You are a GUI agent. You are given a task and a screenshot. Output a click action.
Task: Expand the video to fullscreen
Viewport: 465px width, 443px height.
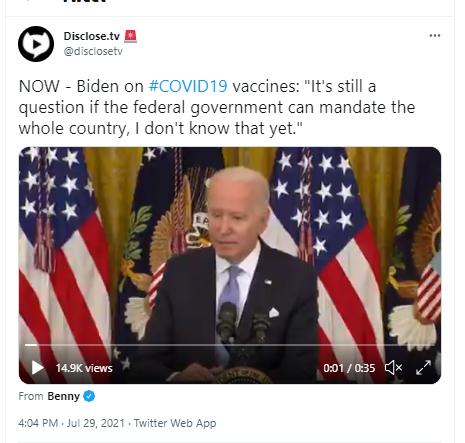click(x=423, y=368)
